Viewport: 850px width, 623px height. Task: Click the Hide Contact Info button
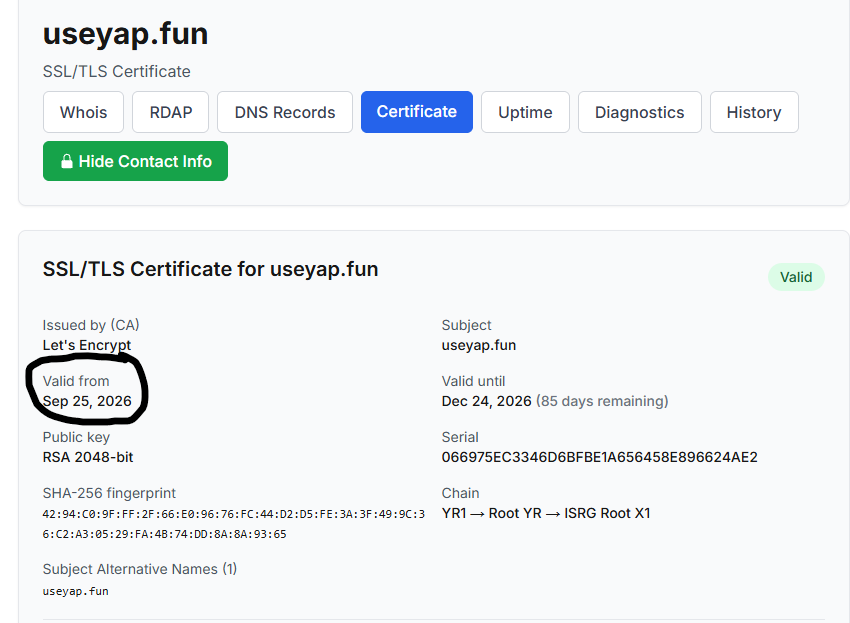click(136, 161)
